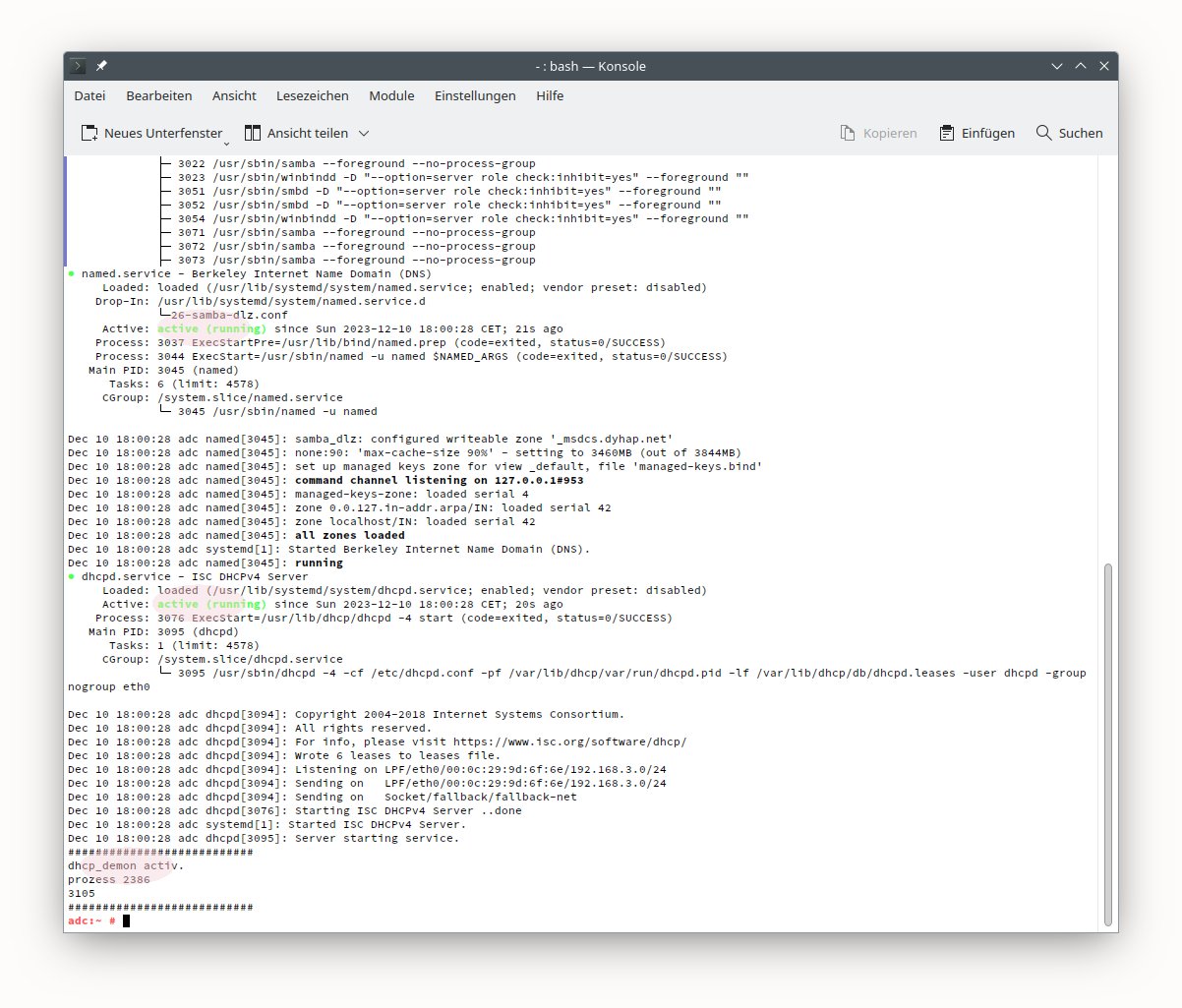The image size is (1182, 1008).
Task: Click the Einfügen clipboard icon
Action: (947, 133)
